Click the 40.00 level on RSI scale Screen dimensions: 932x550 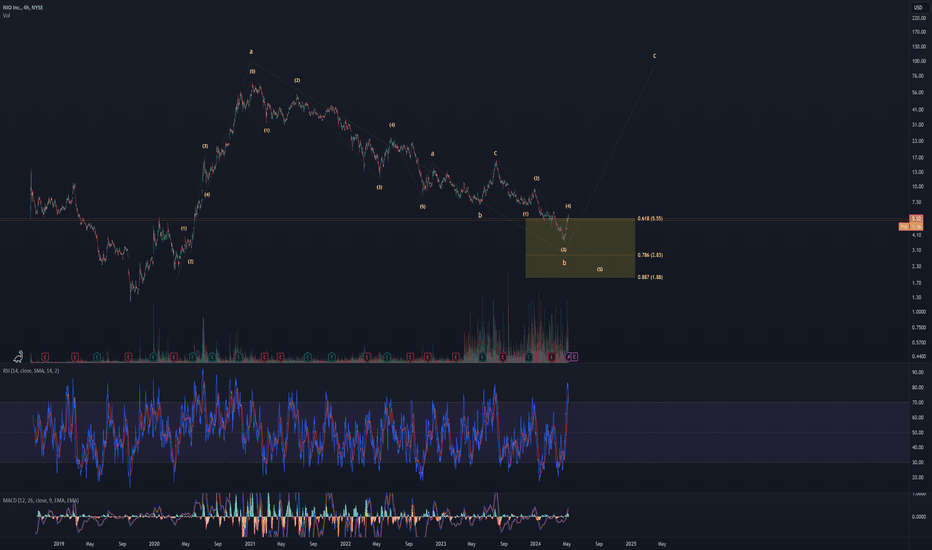click(918, 447)
